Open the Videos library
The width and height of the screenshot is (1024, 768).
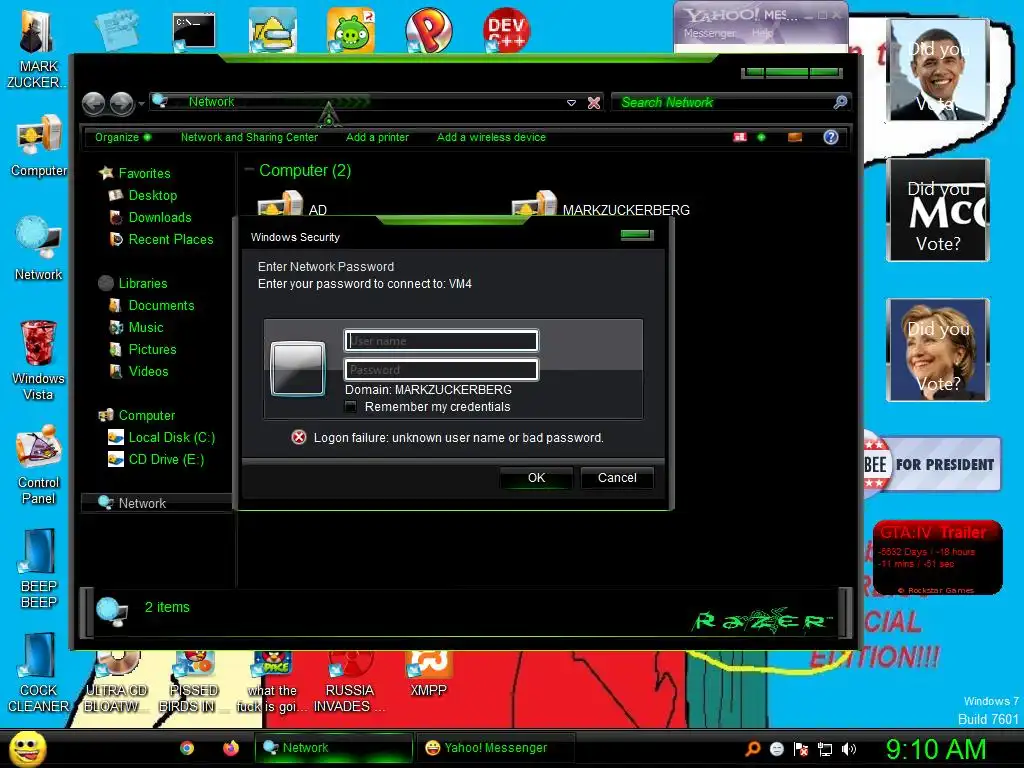pyautogui.click(x=138, y=372)
